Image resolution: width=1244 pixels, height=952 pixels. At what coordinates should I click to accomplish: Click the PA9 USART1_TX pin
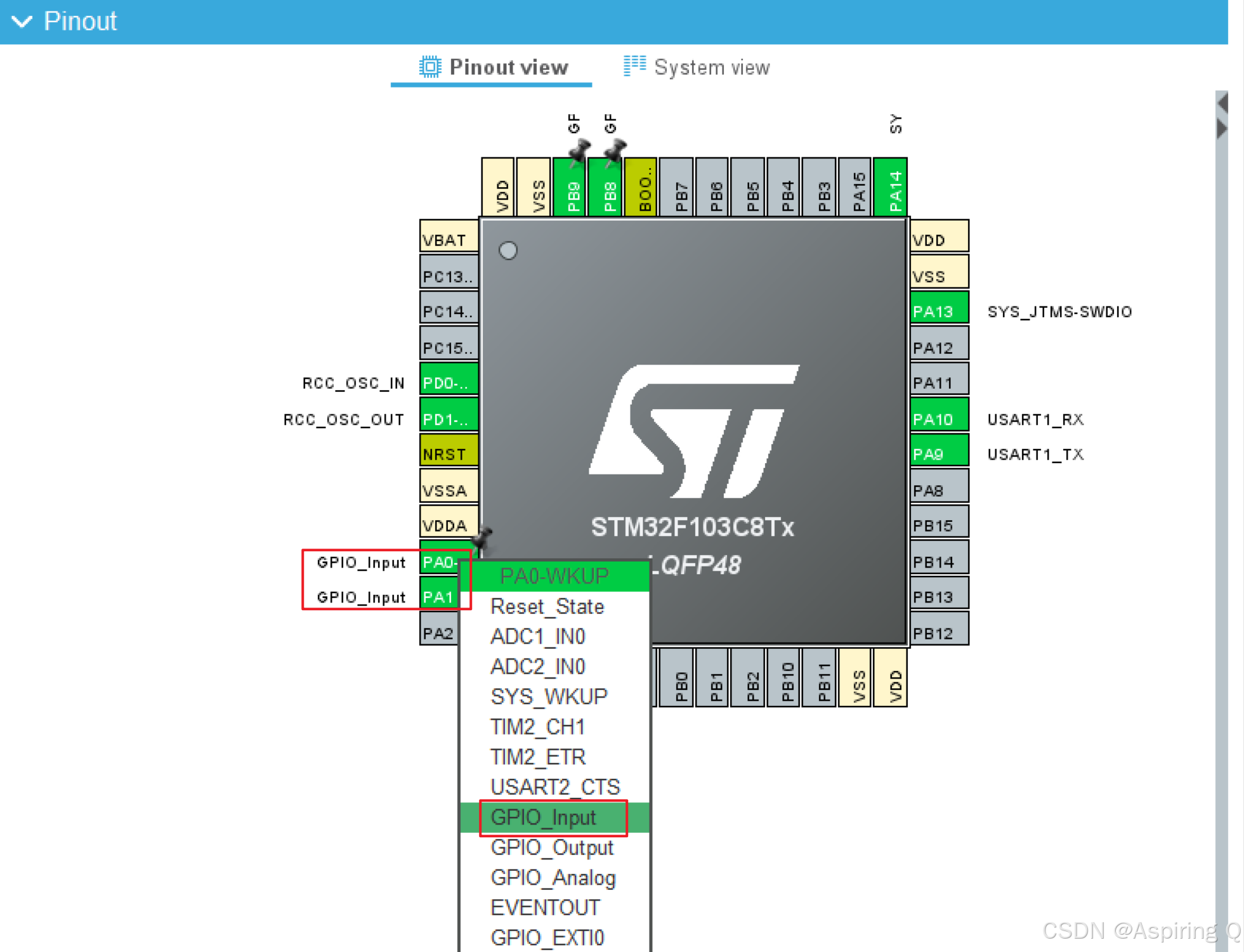pyautogui.click(x=940, y=450)
